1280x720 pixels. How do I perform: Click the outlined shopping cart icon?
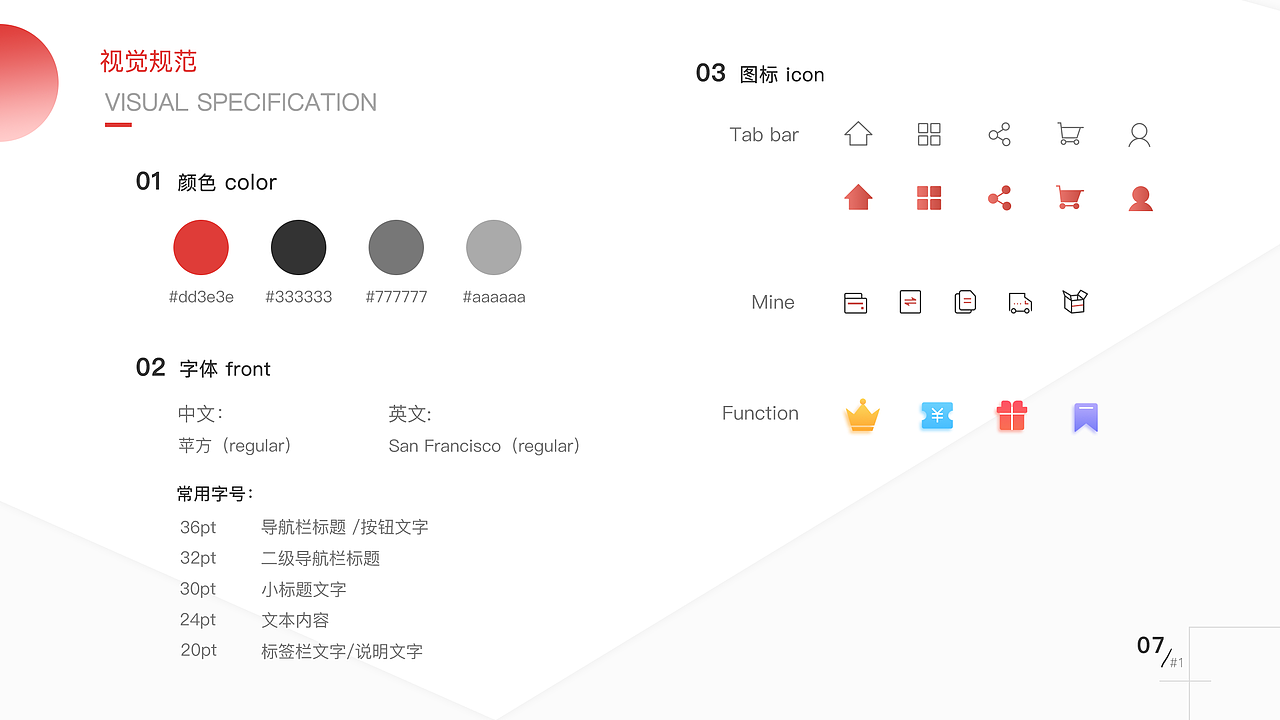click(x=1070, y=134)
